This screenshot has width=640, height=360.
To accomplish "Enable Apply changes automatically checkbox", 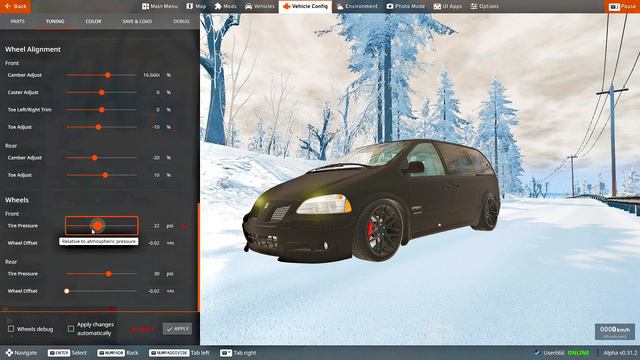I will [x=71, y=329].
